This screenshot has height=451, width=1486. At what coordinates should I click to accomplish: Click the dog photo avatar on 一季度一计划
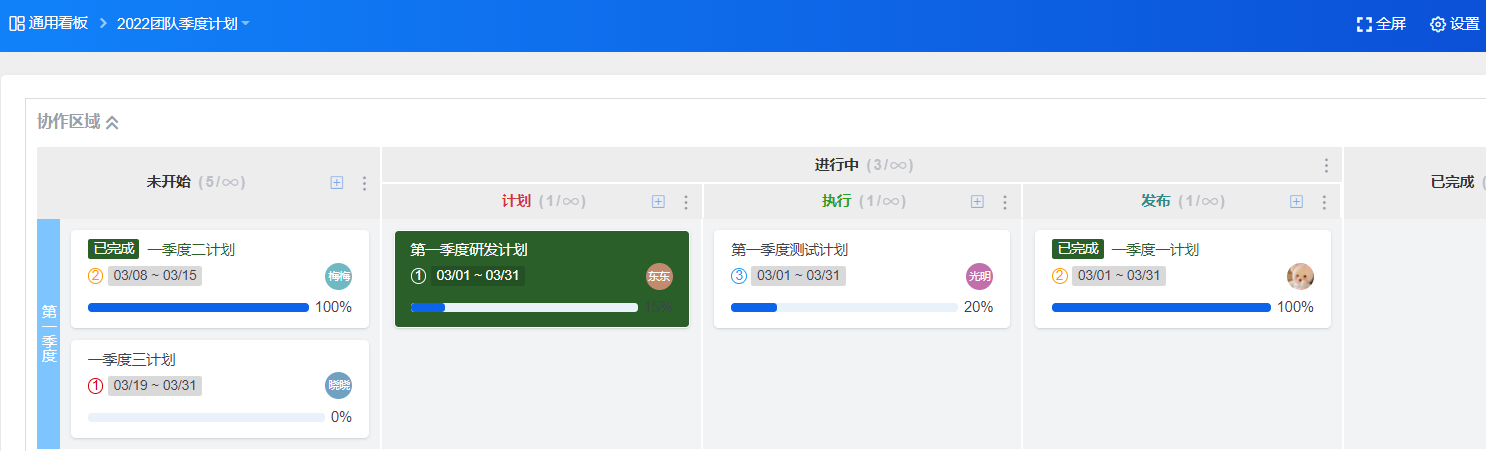pyautogui.click(x=1300, y=277)
